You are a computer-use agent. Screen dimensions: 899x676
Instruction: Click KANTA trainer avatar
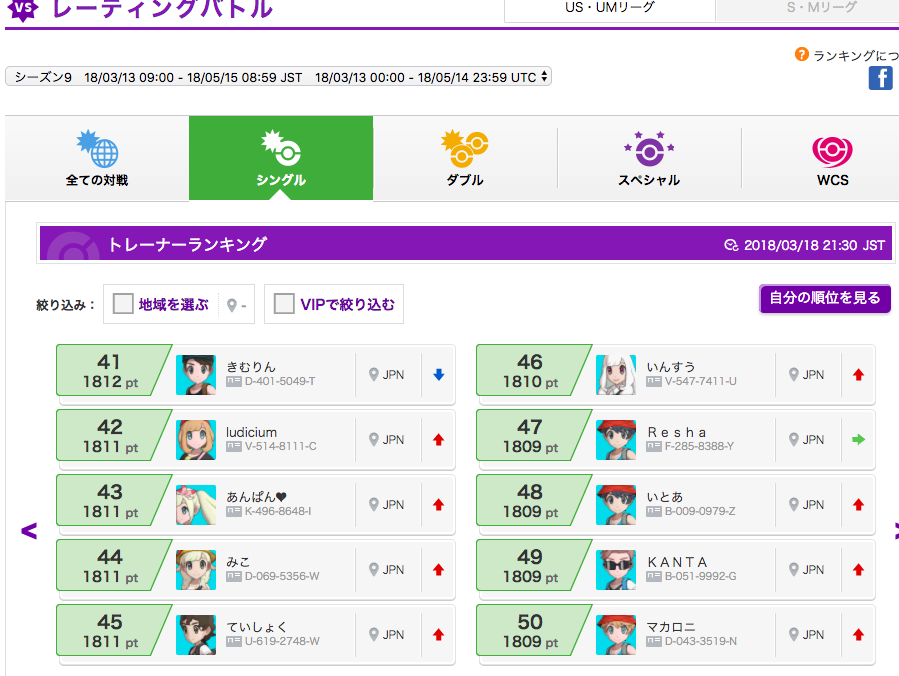pyautogui.click(x=616, y=570)
